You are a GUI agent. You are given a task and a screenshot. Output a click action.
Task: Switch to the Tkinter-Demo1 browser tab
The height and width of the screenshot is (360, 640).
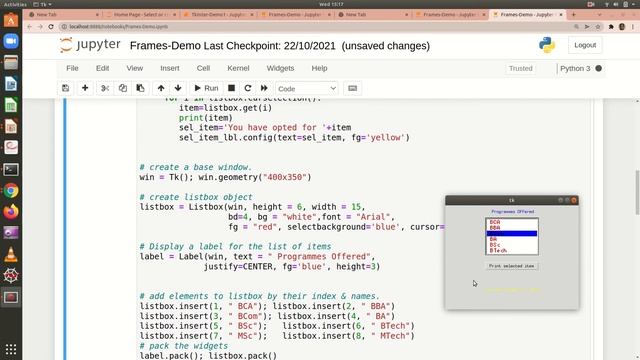pyautogui.click(x=218, y=14)
